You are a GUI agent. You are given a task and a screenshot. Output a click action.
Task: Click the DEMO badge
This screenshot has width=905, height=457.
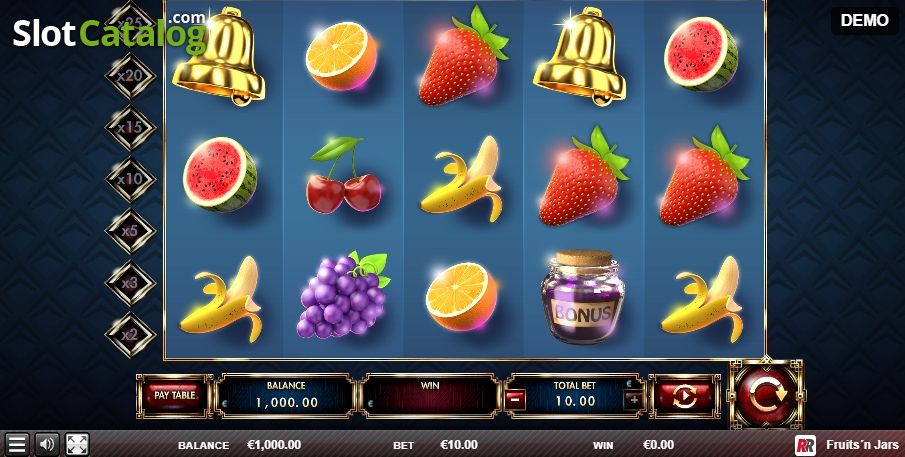coord(864,21)
